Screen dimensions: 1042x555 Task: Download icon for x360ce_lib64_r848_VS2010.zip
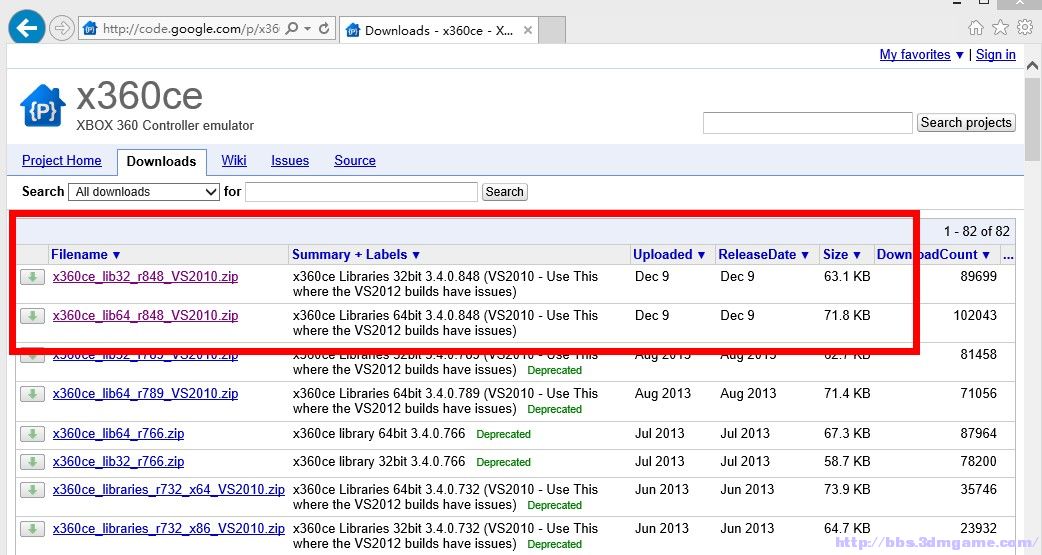tap(32, 316)
